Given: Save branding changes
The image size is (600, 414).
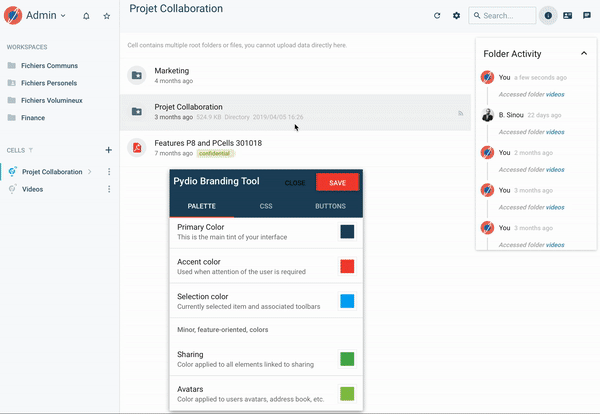Looking at the screenshot, I should pyautogui.click(x=338, y=182).
